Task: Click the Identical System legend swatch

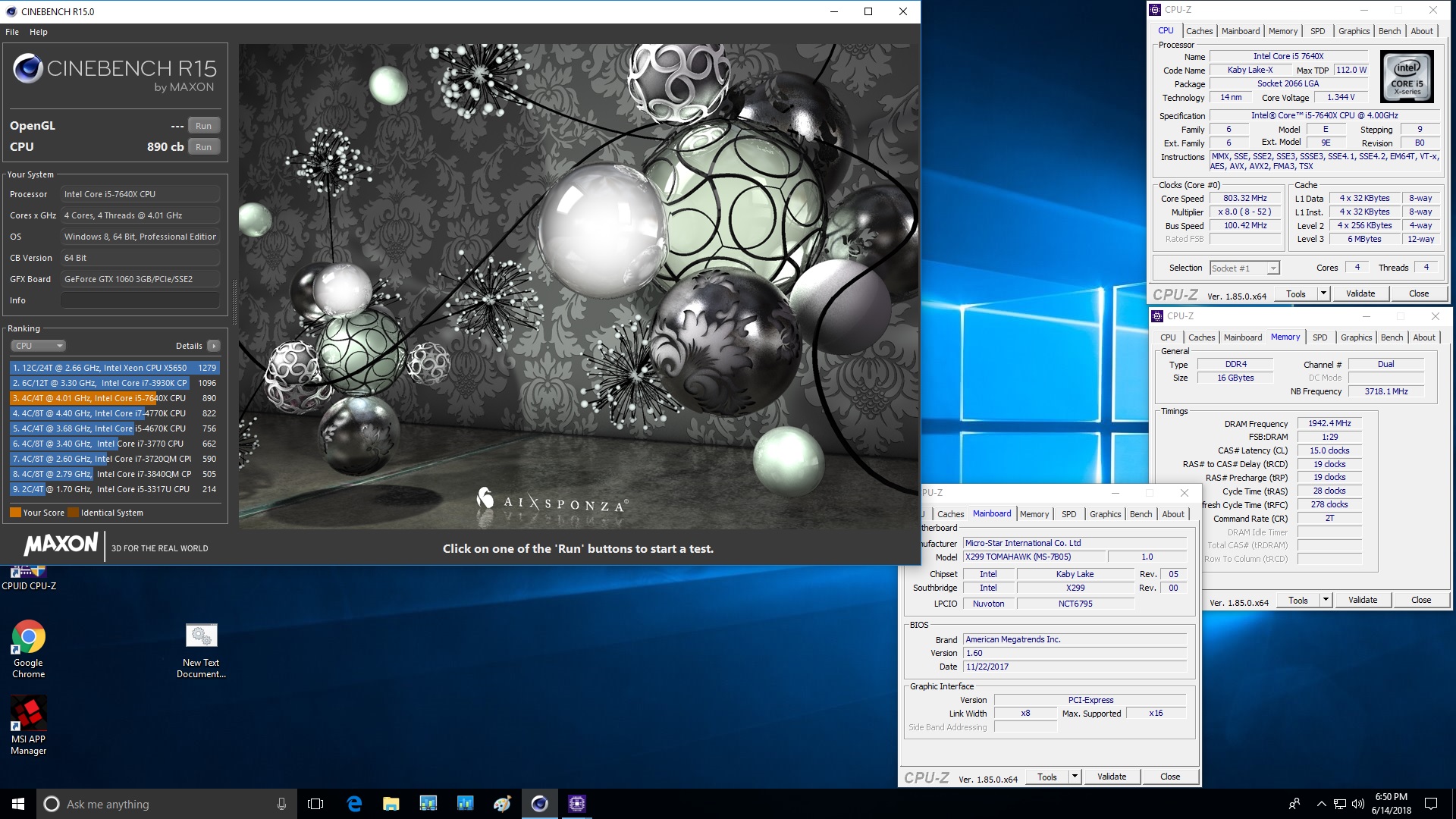Action: tap(74, 513)
